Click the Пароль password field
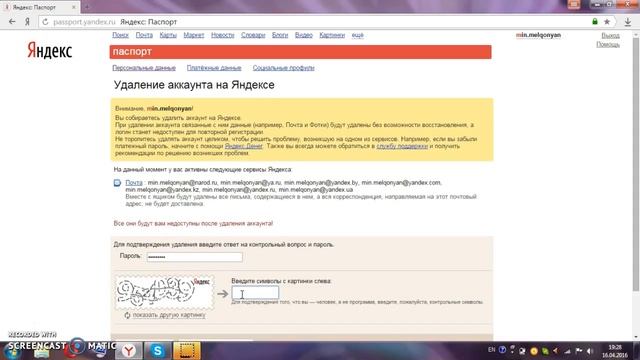 [194, 257]
